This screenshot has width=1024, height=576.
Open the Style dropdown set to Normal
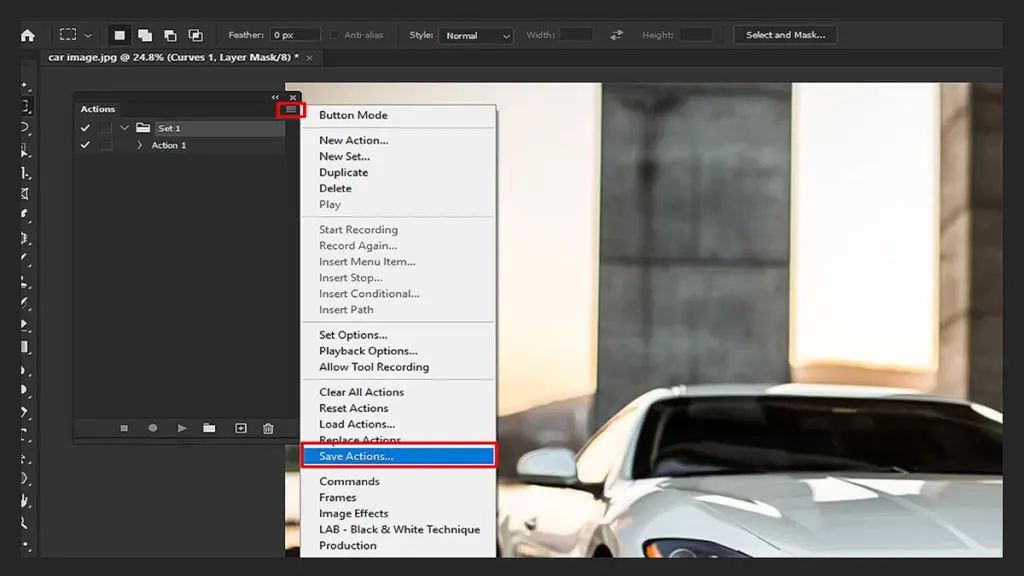pos(476,36)
